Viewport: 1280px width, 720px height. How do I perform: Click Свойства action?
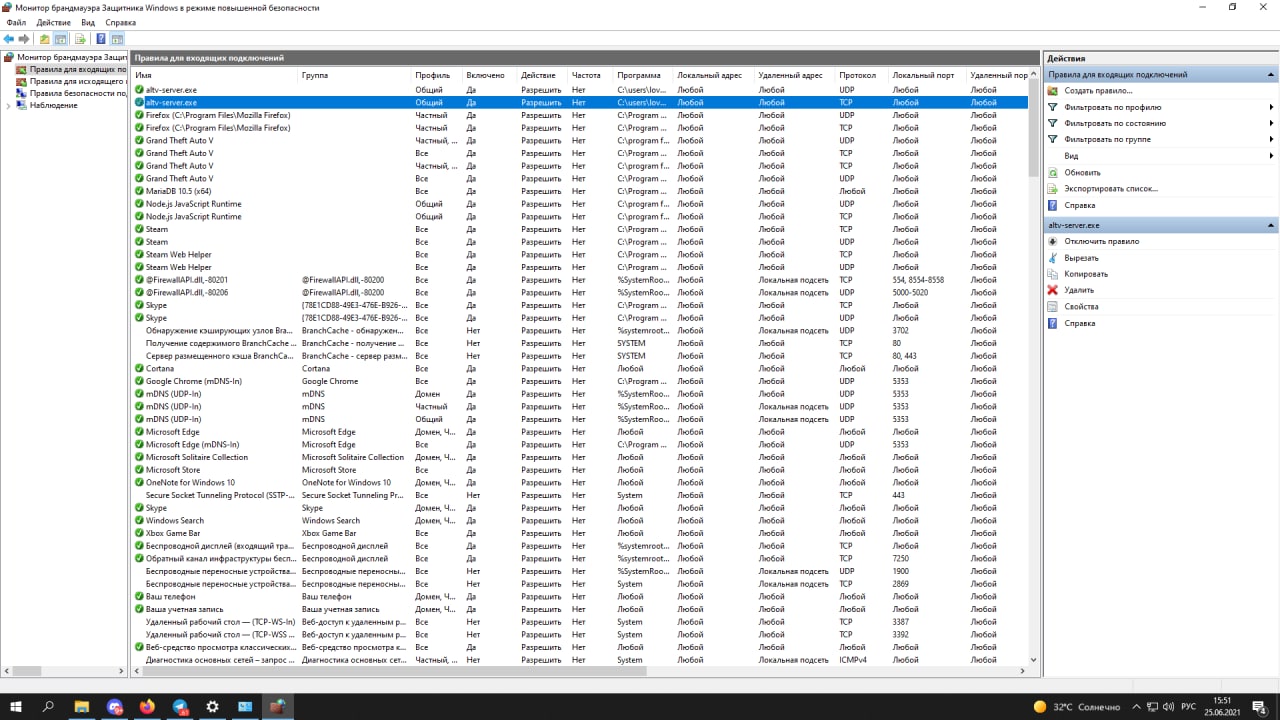(x=1081, y=307)
